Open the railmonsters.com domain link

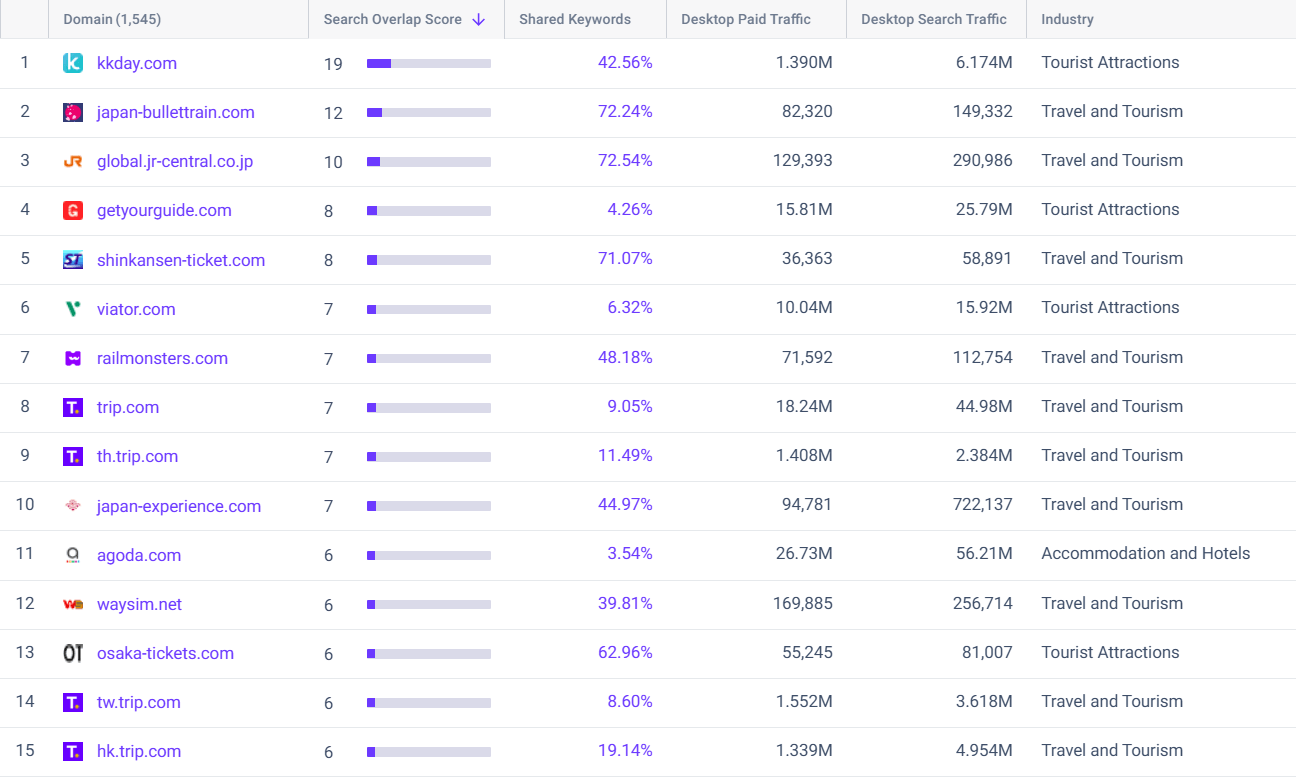pyautogui.click(x=162, y=358)
